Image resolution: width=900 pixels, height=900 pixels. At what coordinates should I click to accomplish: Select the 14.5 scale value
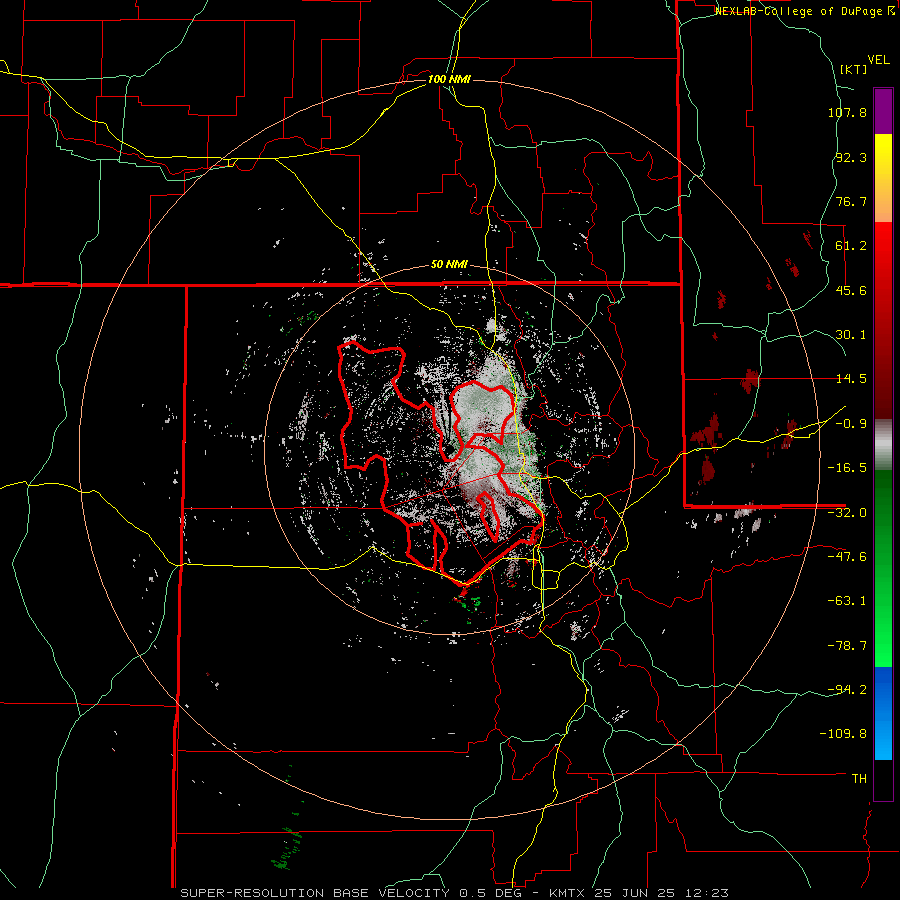(851, 379)
